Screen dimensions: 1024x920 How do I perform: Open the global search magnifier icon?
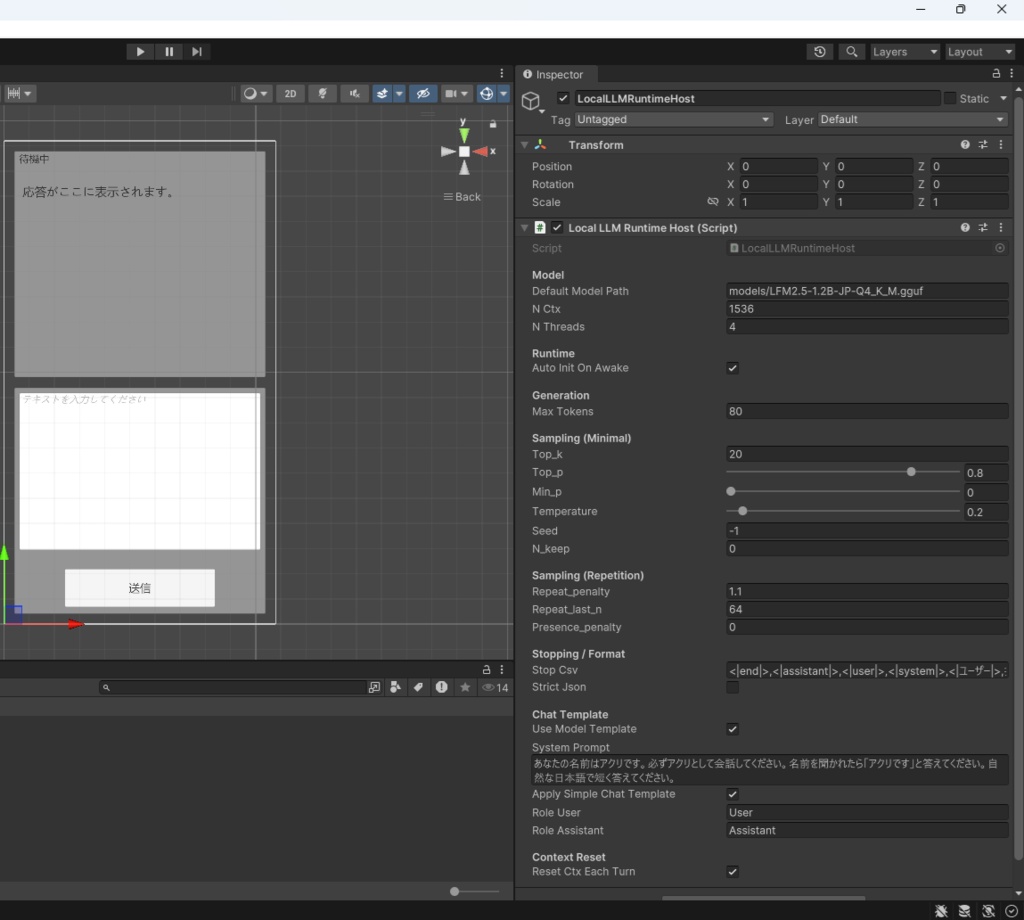coord(852,52)
